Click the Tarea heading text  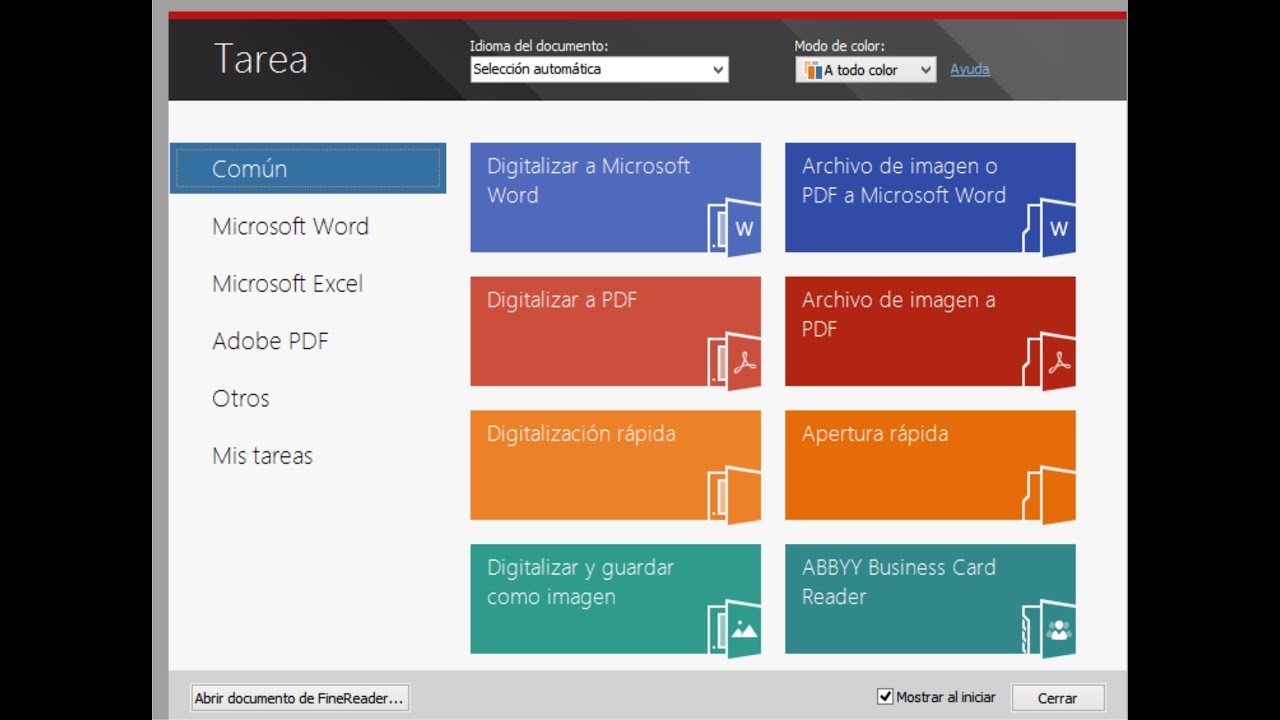(x=260, y=59)
